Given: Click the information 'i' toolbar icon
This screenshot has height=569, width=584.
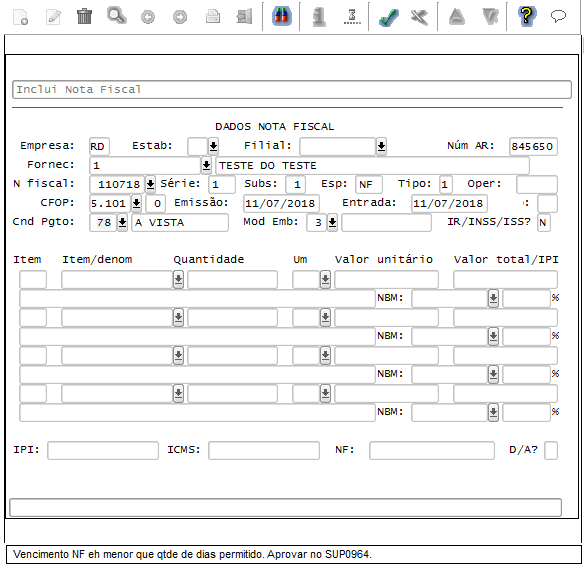Looking at the screenshot, I should [x=319, y=17].
